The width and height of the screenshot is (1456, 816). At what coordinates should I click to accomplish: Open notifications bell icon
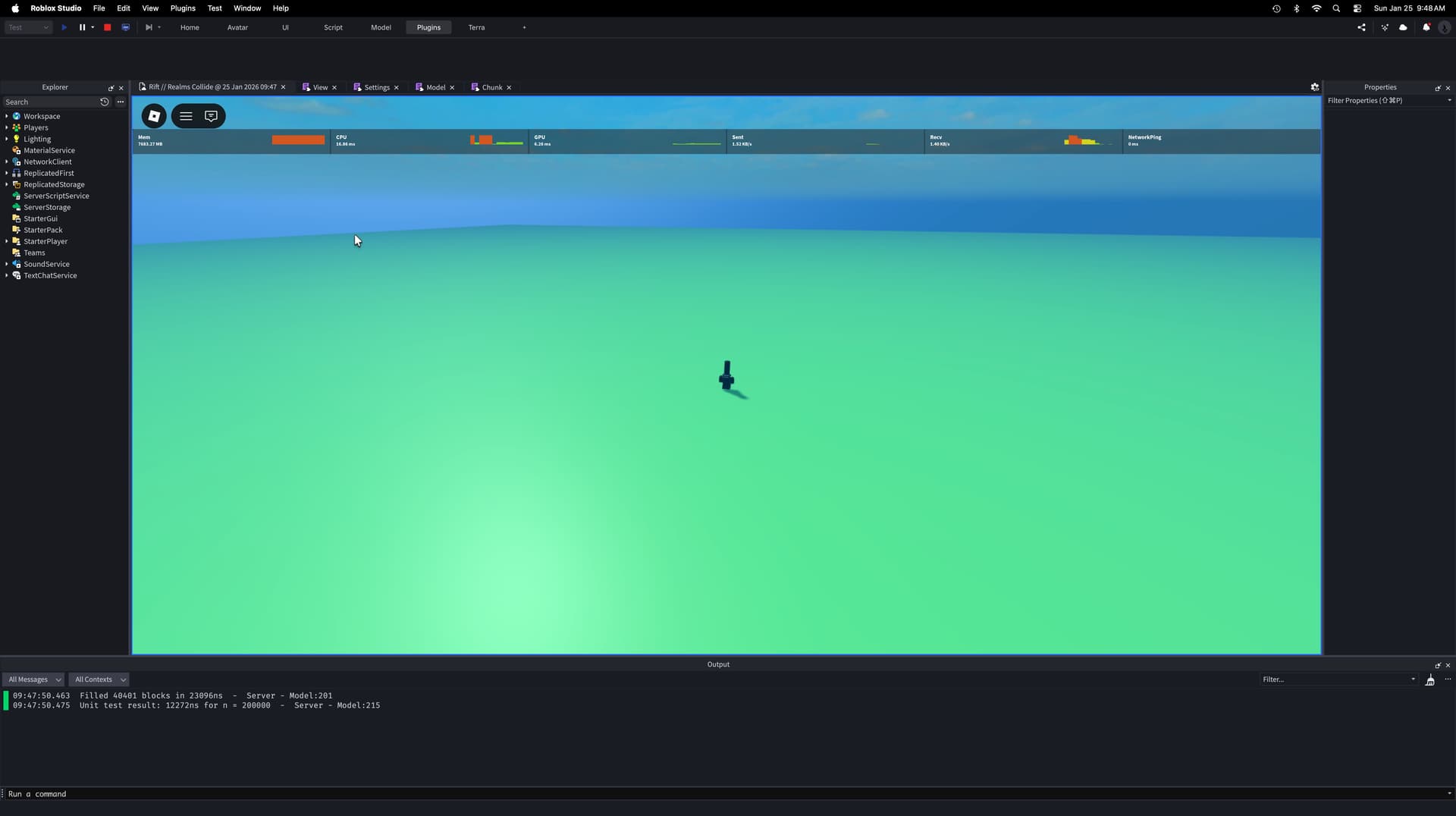[1426, 27]
